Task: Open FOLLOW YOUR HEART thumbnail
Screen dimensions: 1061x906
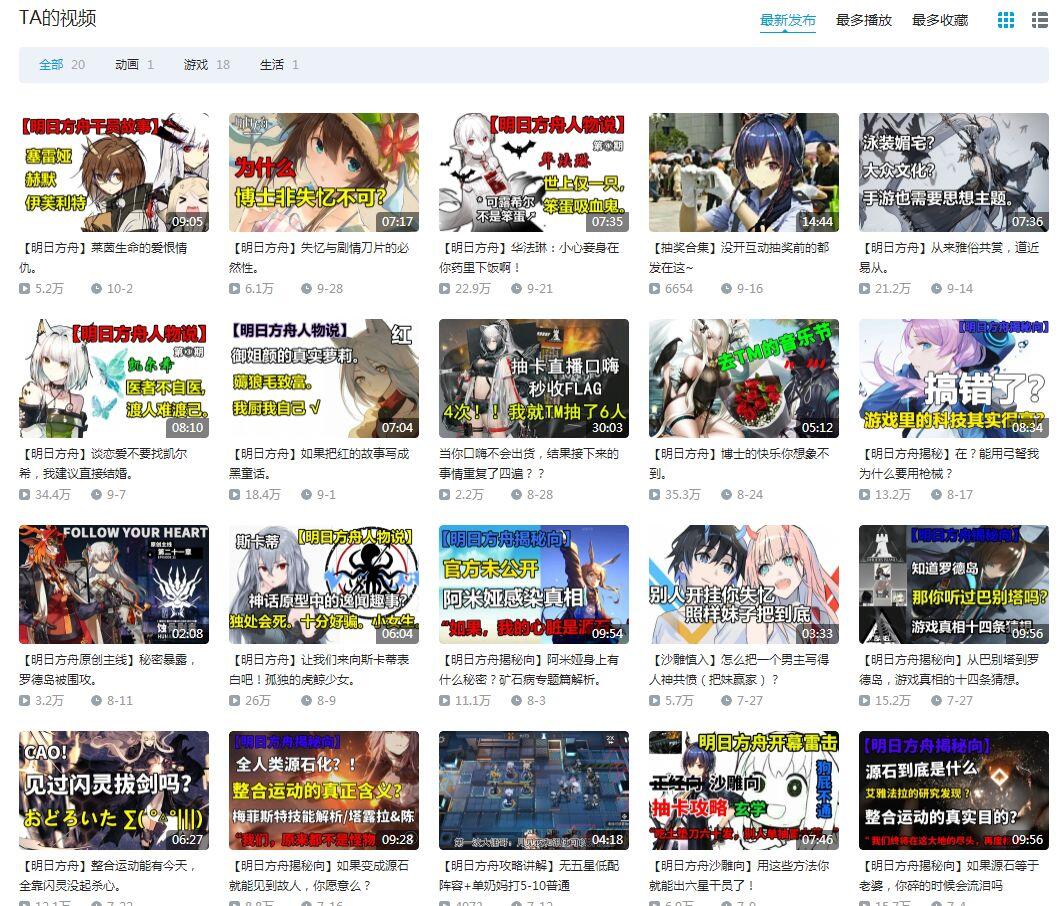Action: tap(114, 584)
